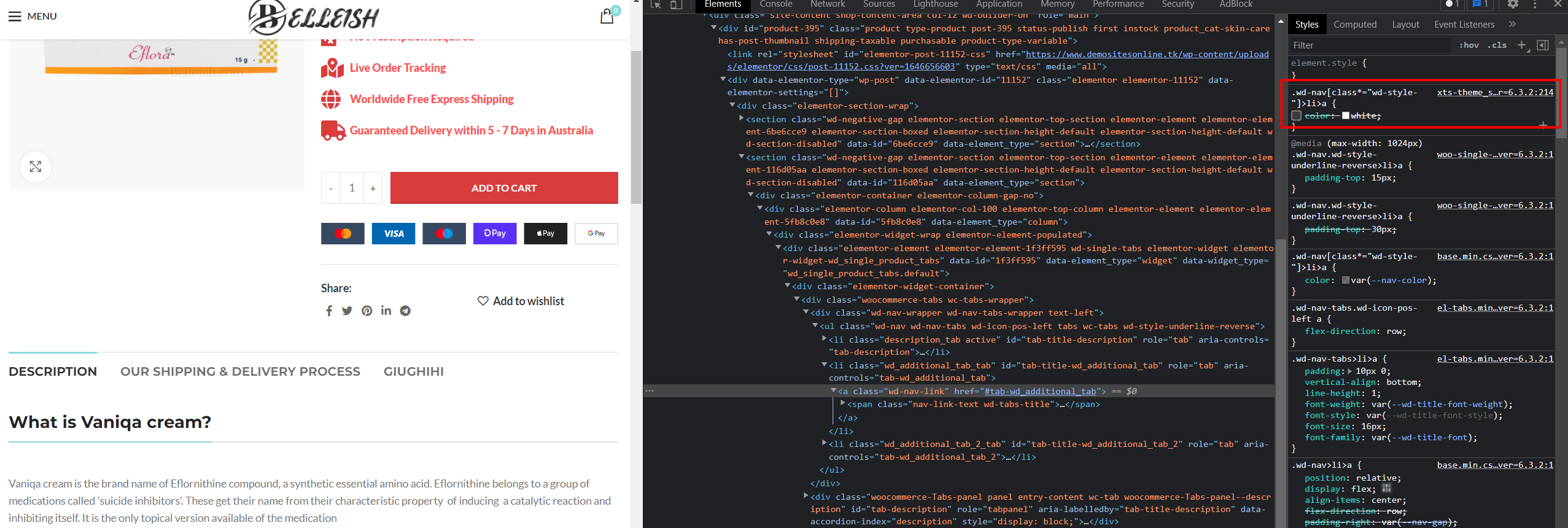Open xts-theme_s stylesheet source link

click(1495, 92)
